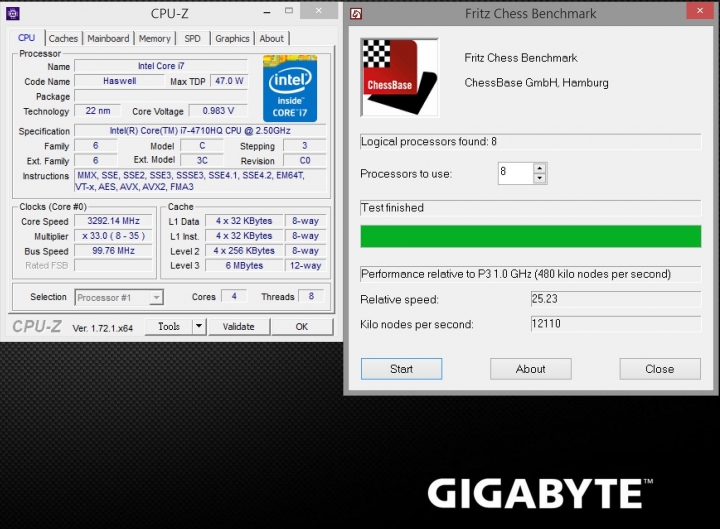Start the Fritz Chess benchmark
This screenshot has height=529, width=720.
(401, 369)
